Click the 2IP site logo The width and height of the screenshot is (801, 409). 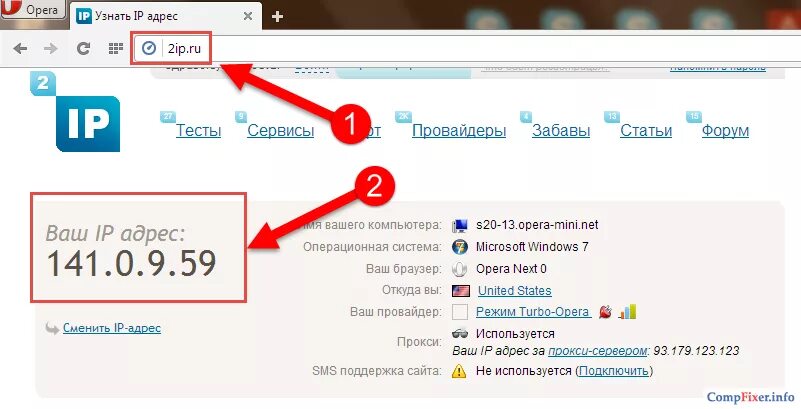tap(76, 112)
